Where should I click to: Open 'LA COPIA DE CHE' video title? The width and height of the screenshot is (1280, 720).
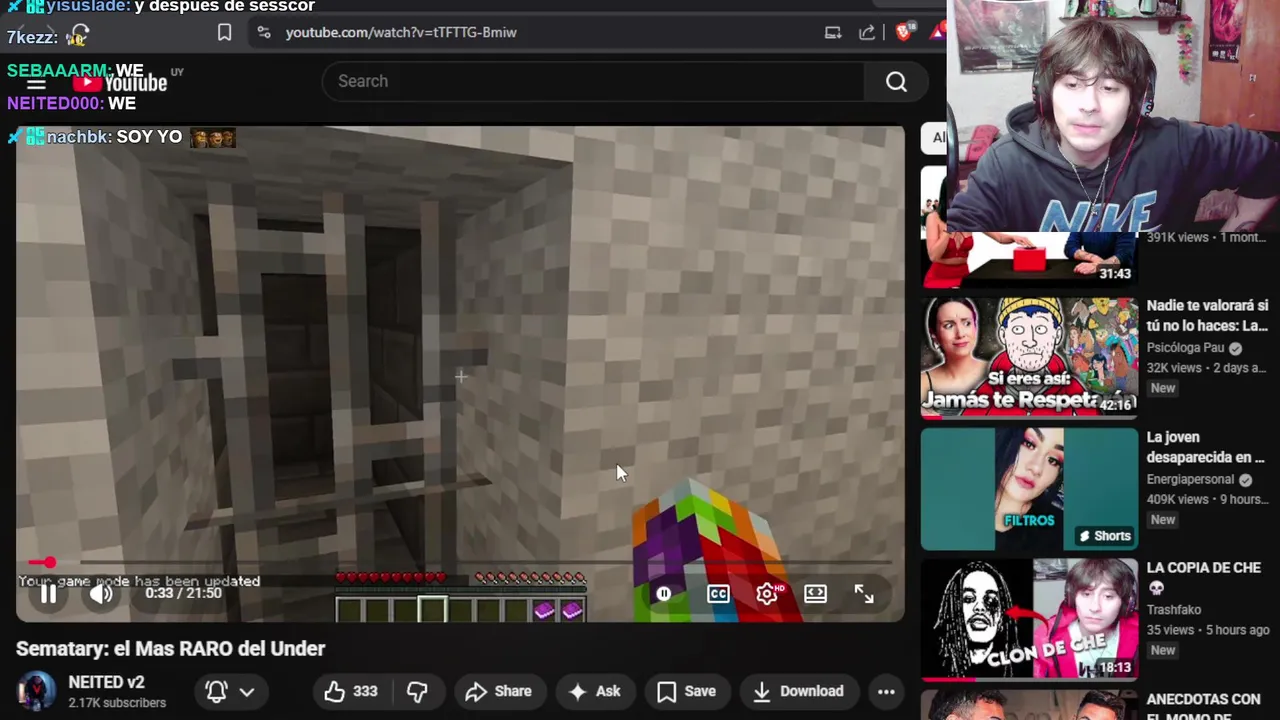[1204, 577]
